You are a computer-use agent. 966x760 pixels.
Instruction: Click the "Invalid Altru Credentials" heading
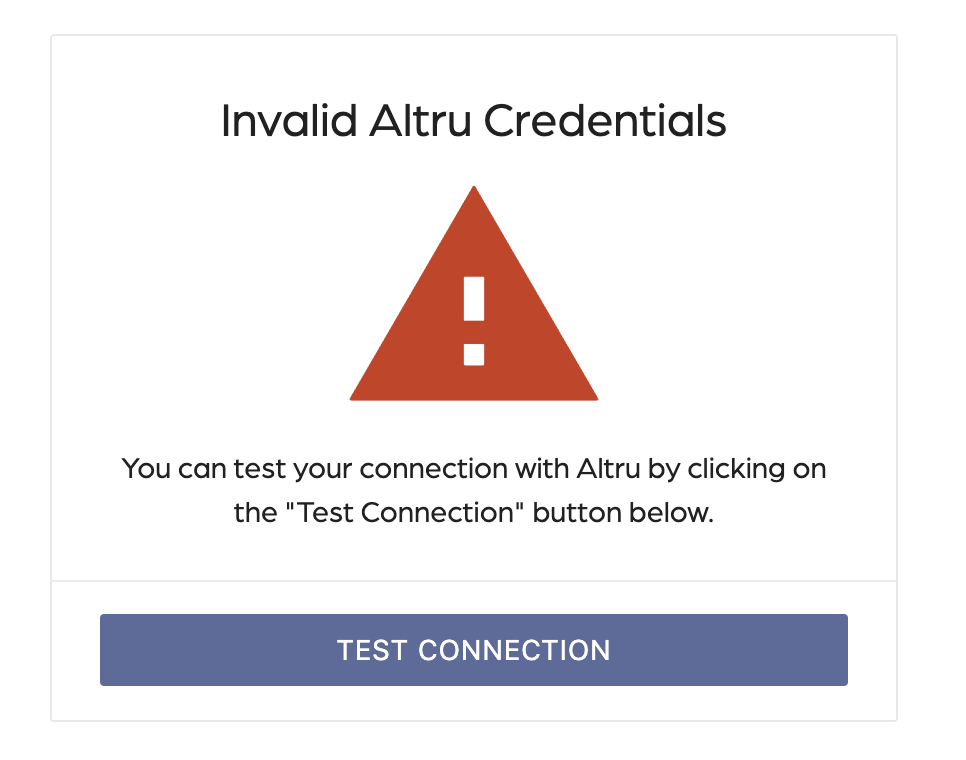pyautogui.click(x=473, y=121)
